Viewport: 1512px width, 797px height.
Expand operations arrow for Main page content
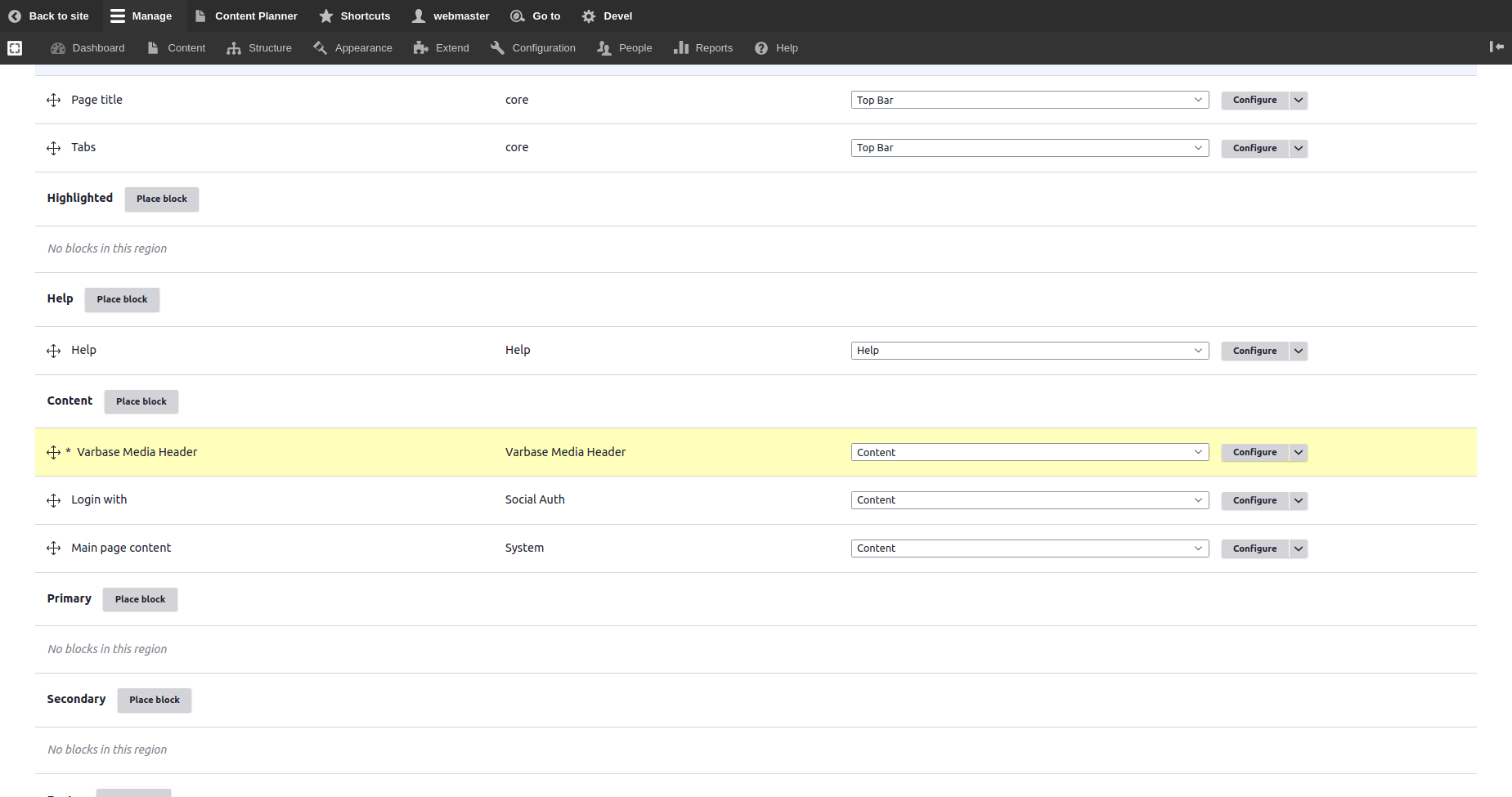(1299, 548)
